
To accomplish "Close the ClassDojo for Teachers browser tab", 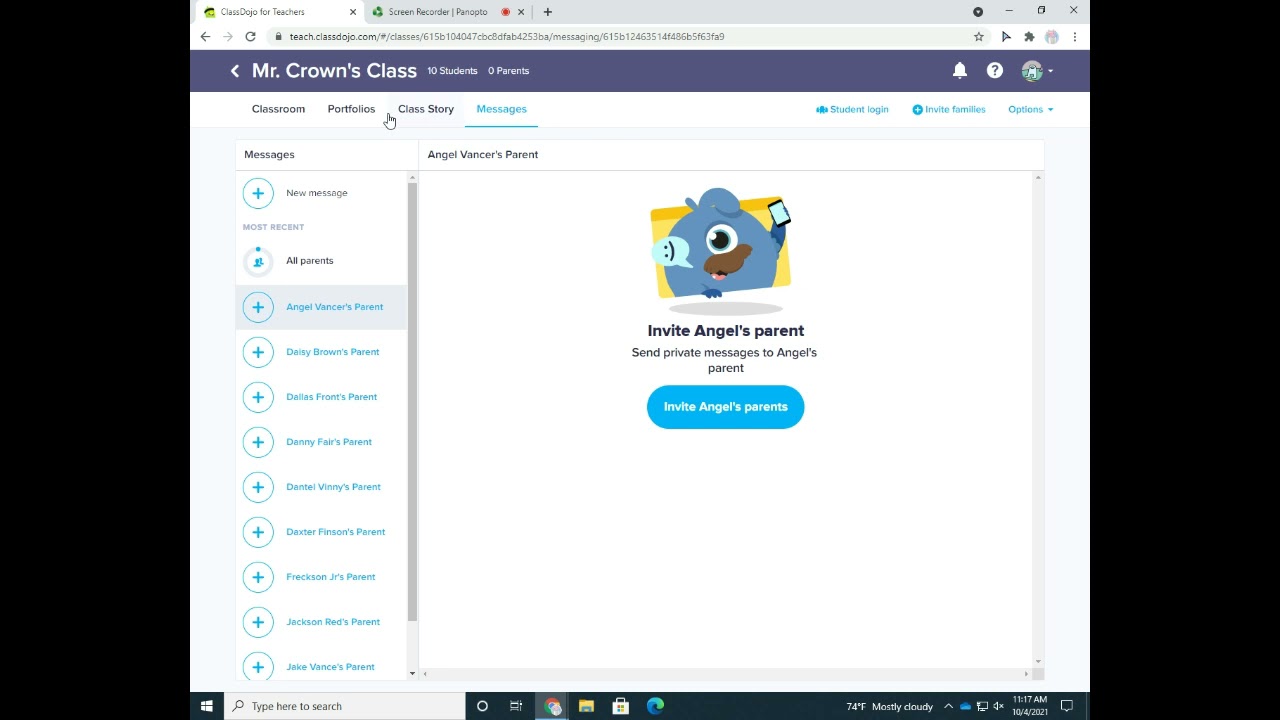I will [353, 12].
